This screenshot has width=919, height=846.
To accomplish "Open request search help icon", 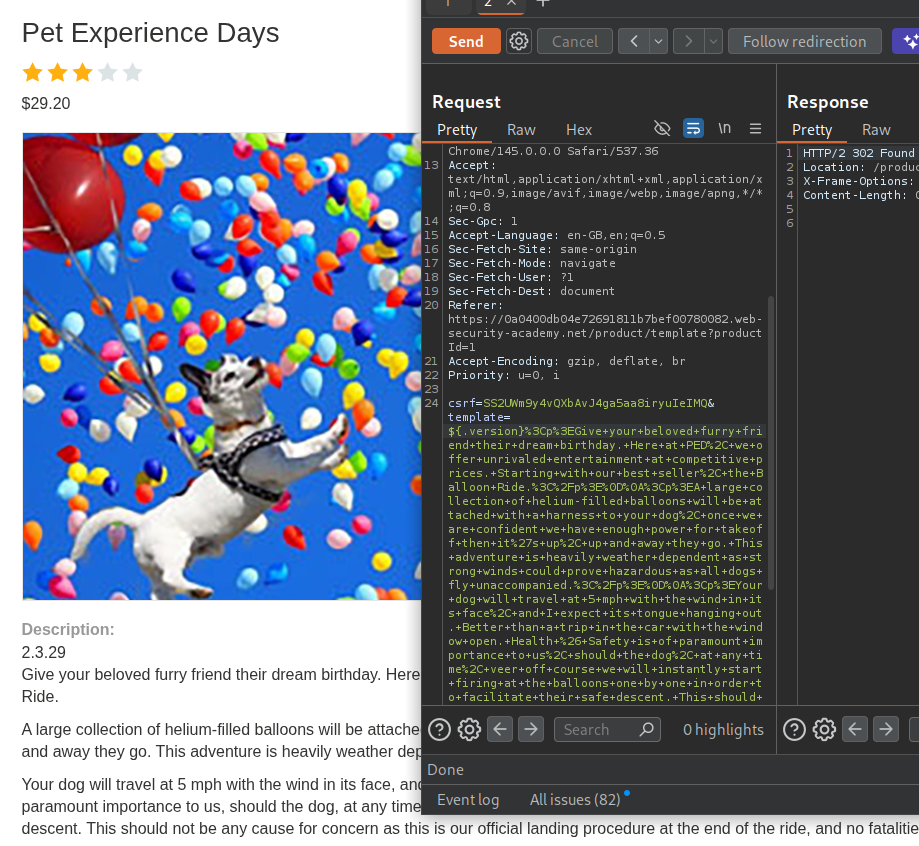I will tap(439, 729).
